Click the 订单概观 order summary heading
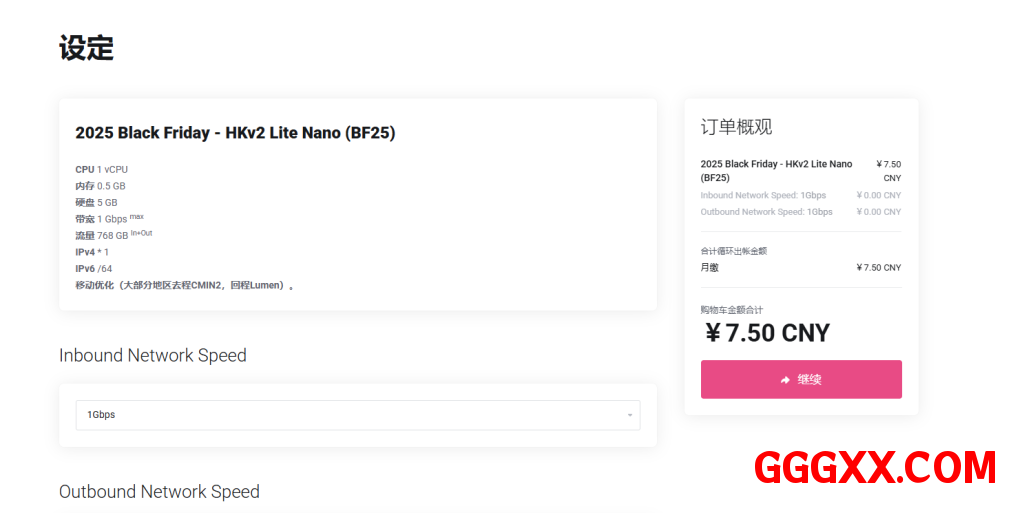The width and height of the screenshot is (1024, 513). 736,127
